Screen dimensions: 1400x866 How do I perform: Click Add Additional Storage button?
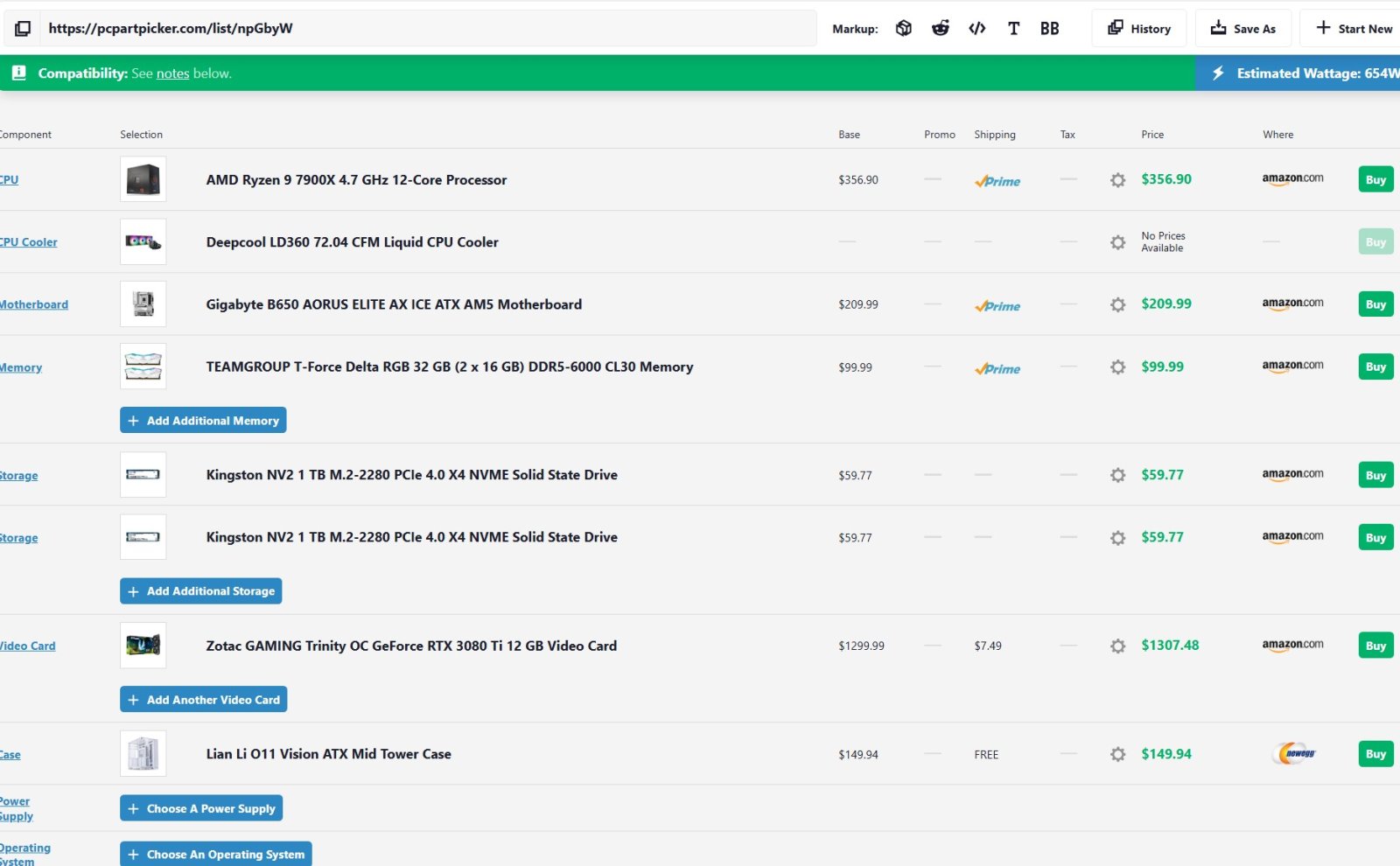coord(200,591)
